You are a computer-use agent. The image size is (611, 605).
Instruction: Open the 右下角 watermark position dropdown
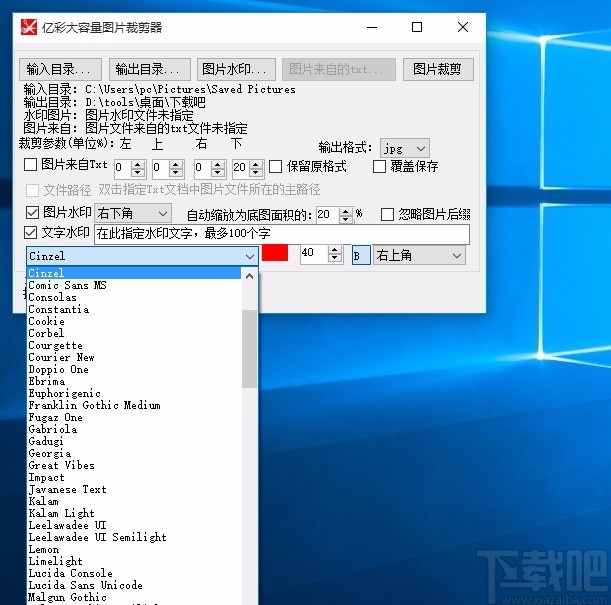[133, 213]
